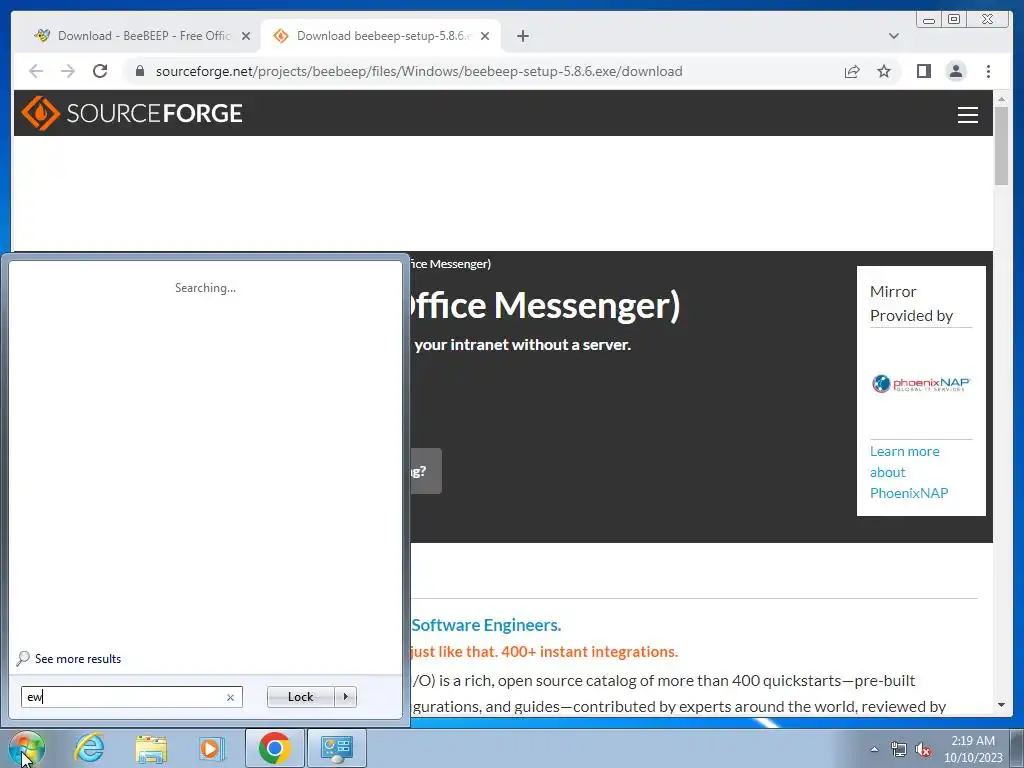Close the BeeBEEP Free Office tab

pos(246,36)
